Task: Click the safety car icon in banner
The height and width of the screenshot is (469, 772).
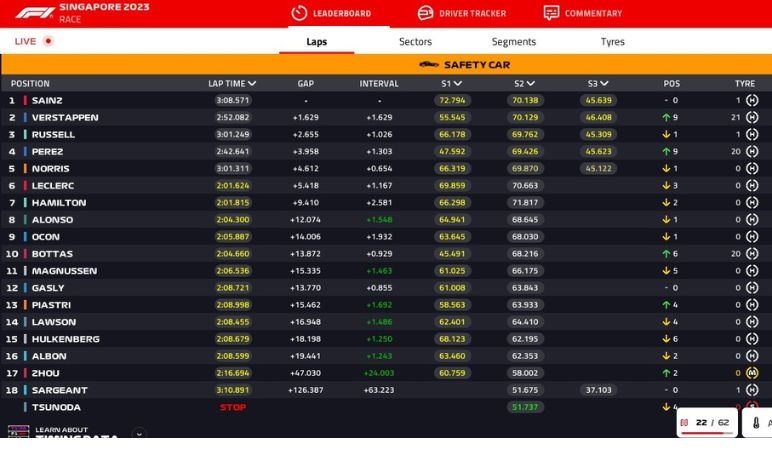Action: [428, 65]
